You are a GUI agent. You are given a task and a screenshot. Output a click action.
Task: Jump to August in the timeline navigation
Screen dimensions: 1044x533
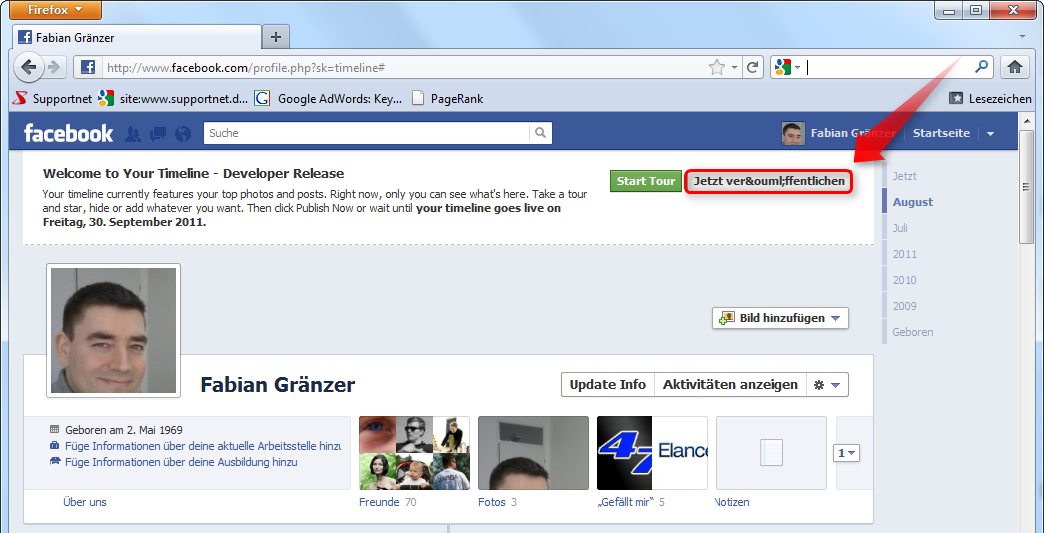tap(913, 202)
